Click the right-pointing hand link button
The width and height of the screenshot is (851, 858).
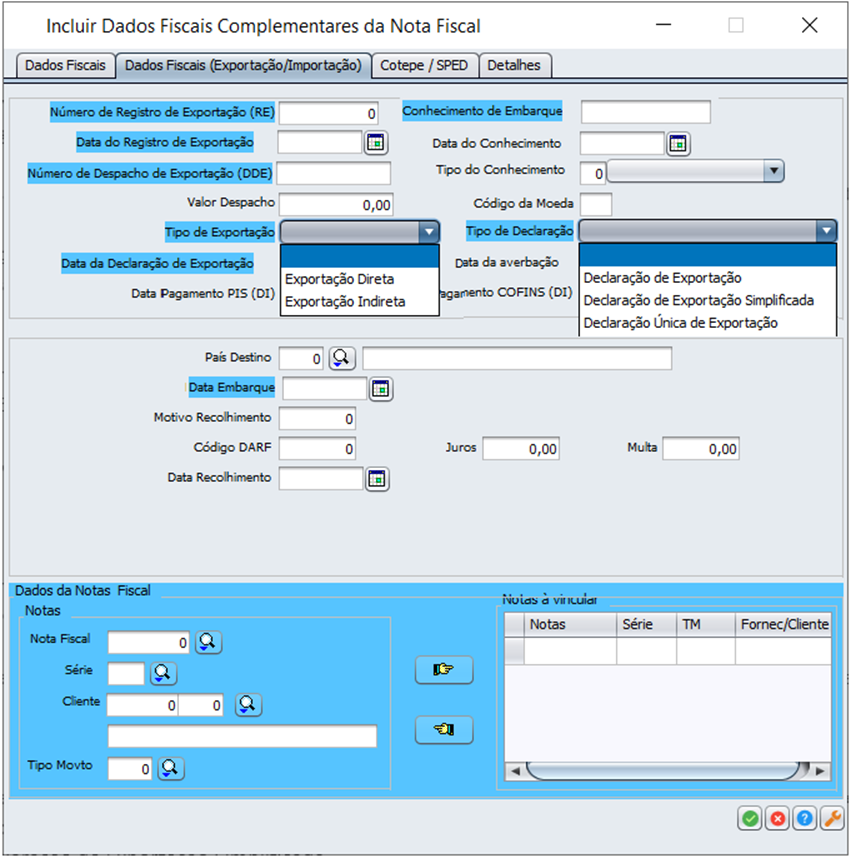[x=444, y=670]
